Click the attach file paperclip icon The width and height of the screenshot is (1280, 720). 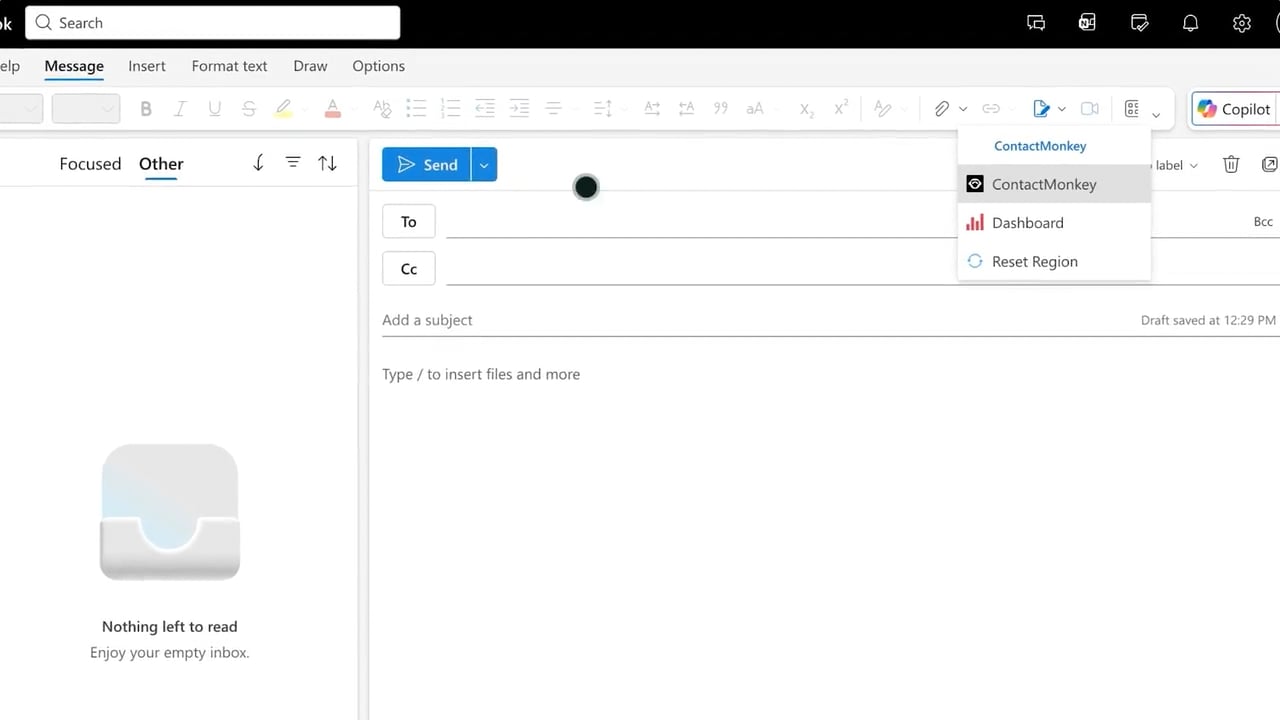(x=941, y=109)
